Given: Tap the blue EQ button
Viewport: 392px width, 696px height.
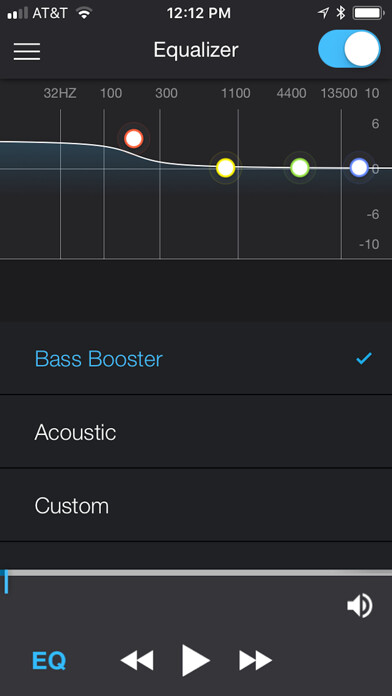Looking at the screenshot, I should 49,660.
